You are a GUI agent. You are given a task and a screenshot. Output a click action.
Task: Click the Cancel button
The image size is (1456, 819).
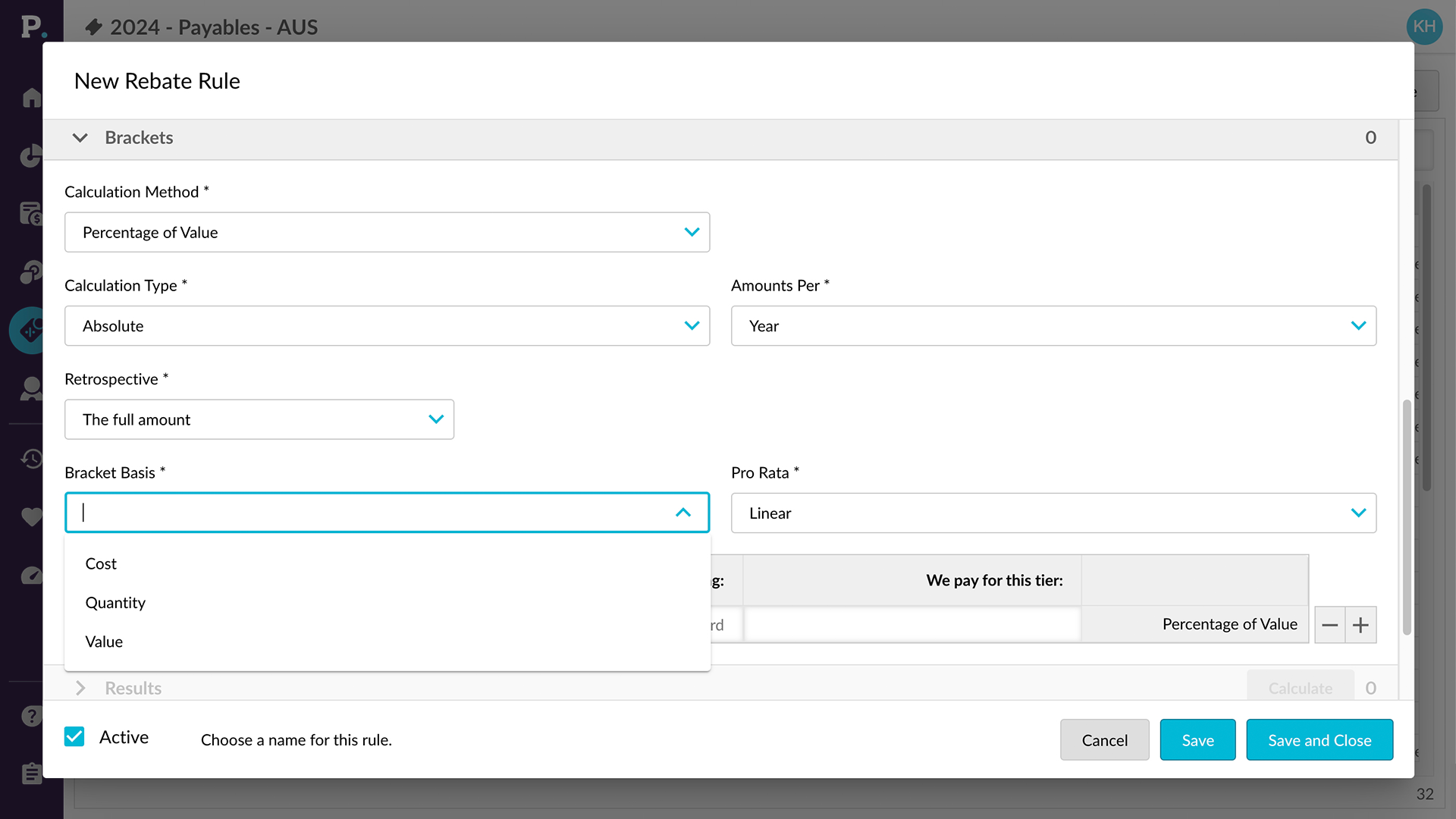pos(1104,740)
